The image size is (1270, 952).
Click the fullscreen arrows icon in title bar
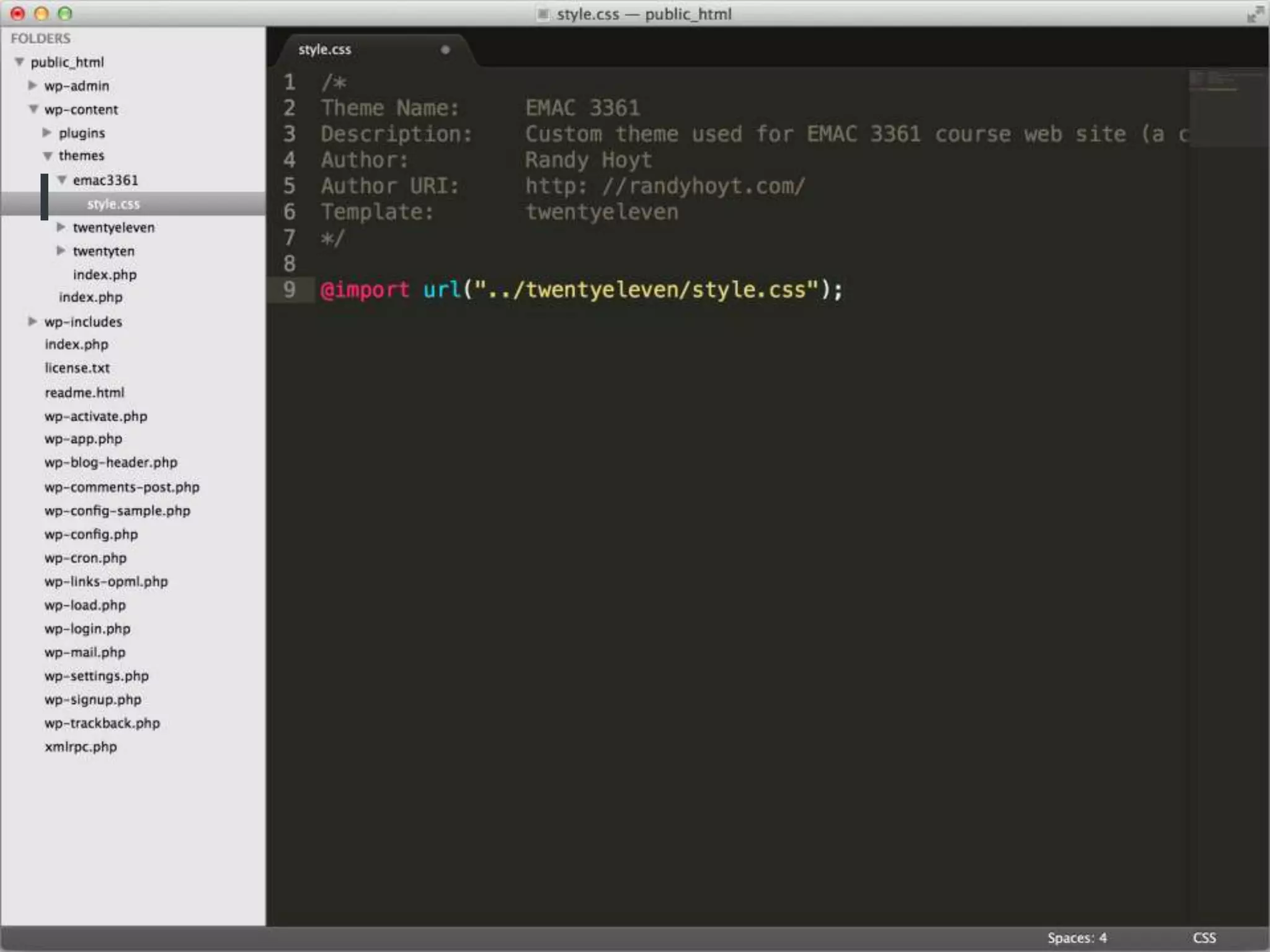(x=1254, y=14)
